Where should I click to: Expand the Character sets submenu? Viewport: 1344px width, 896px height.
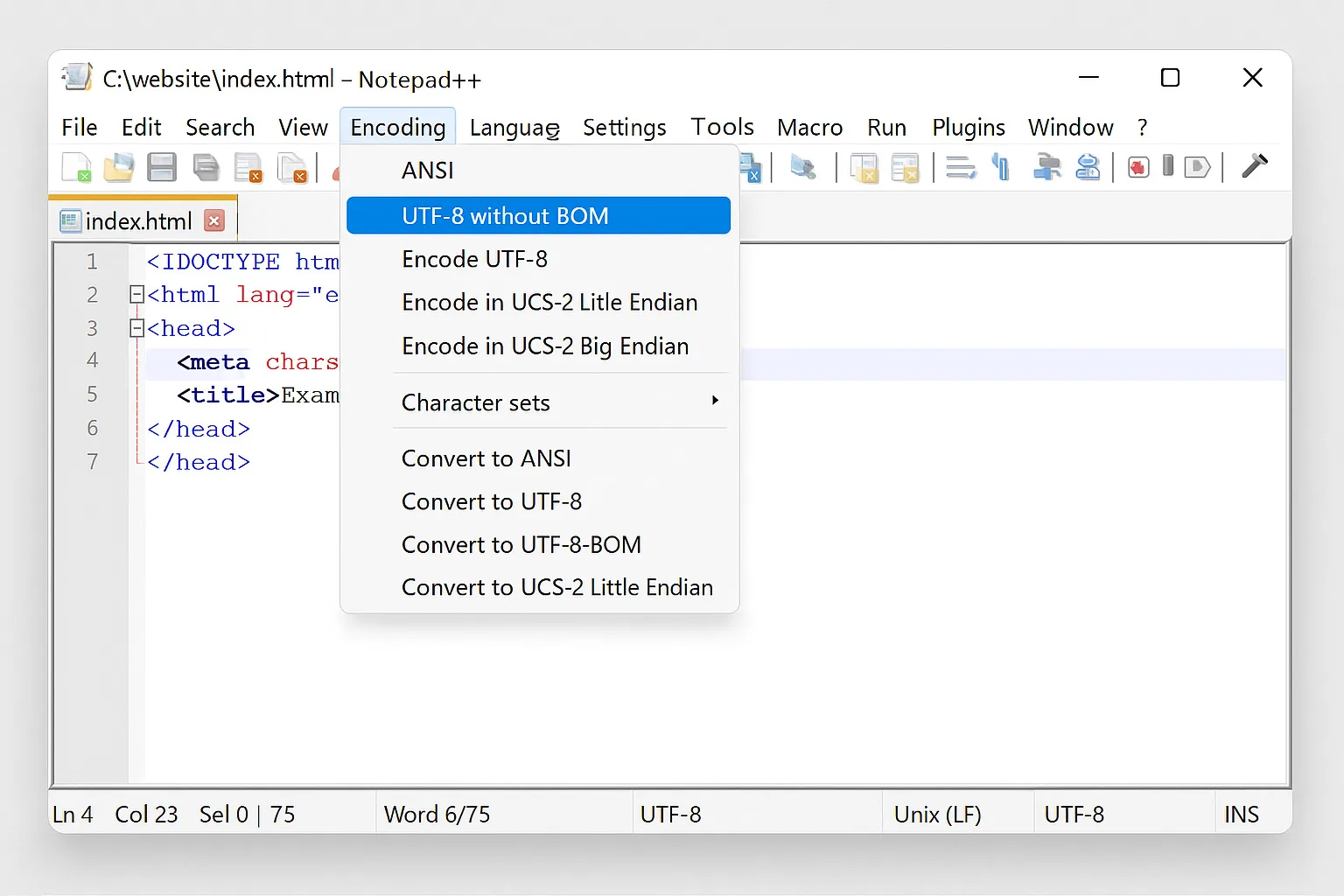pyautogui.click(x=560, y=402)
